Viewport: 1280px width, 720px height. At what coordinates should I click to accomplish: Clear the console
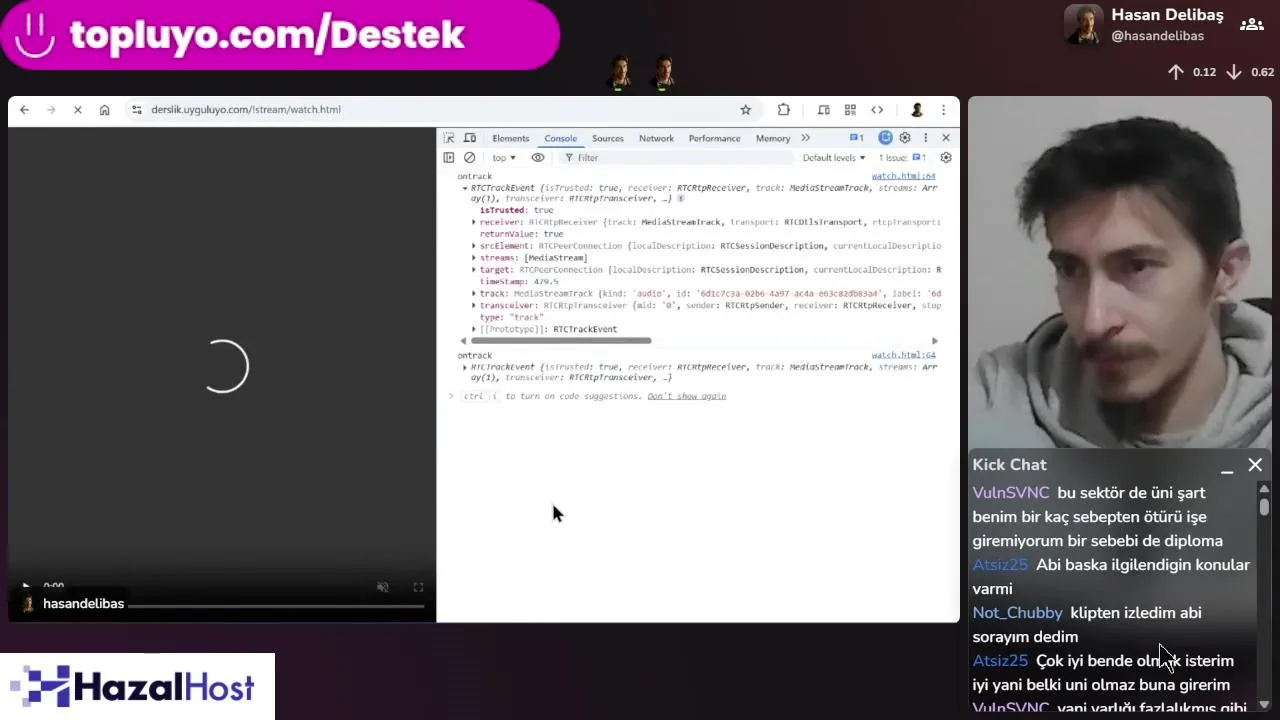pyautogui.click(x=470, y=158)
